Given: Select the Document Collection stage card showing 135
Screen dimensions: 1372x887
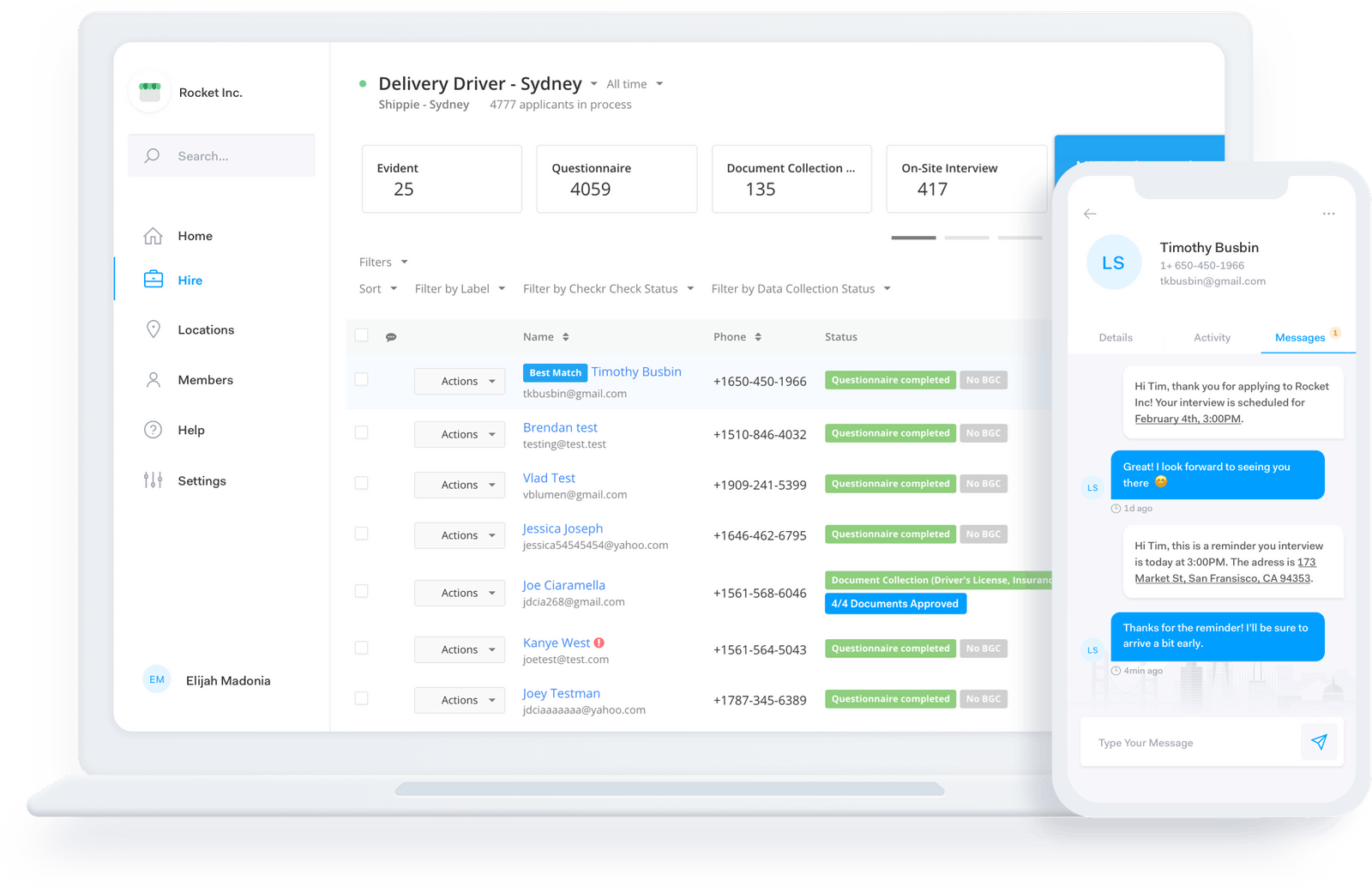Looking at the screenshot, I should (791, 178).
